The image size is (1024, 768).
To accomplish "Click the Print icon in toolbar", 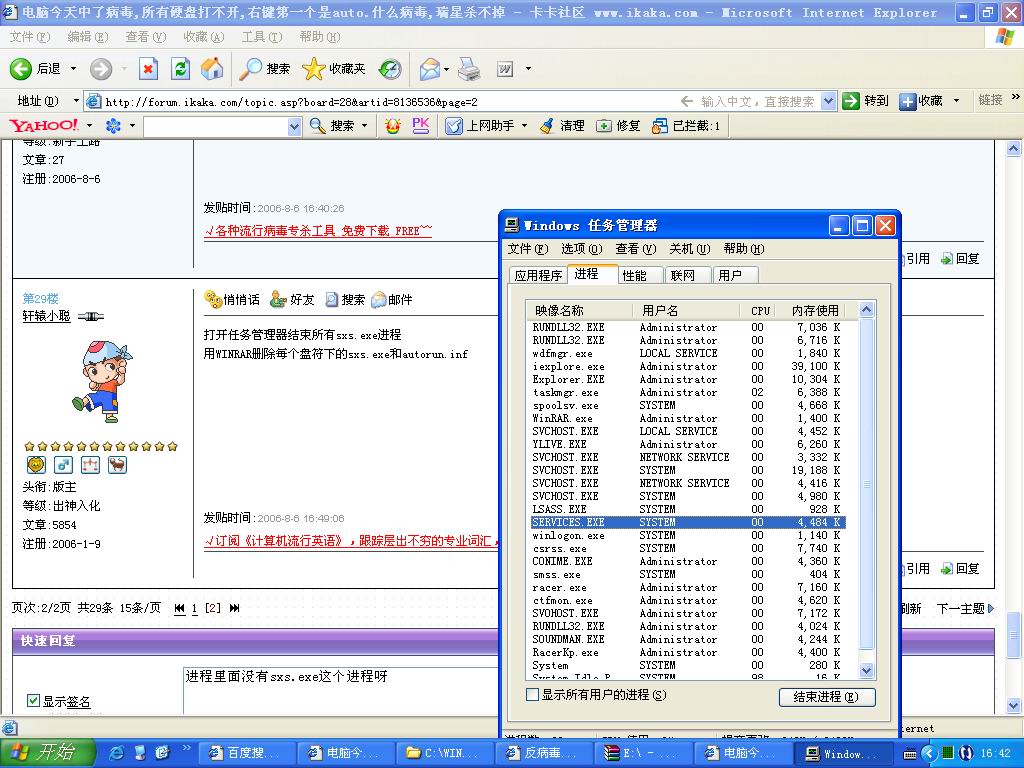I will [469, 69].
